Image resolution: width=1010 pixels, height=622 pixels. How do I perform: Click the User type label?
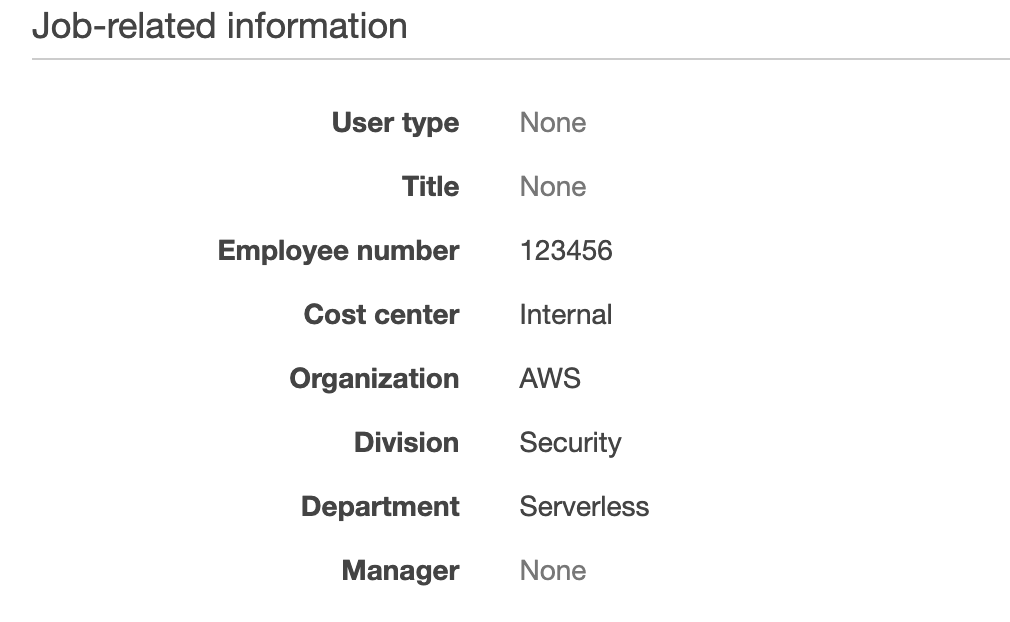point(395,122)
